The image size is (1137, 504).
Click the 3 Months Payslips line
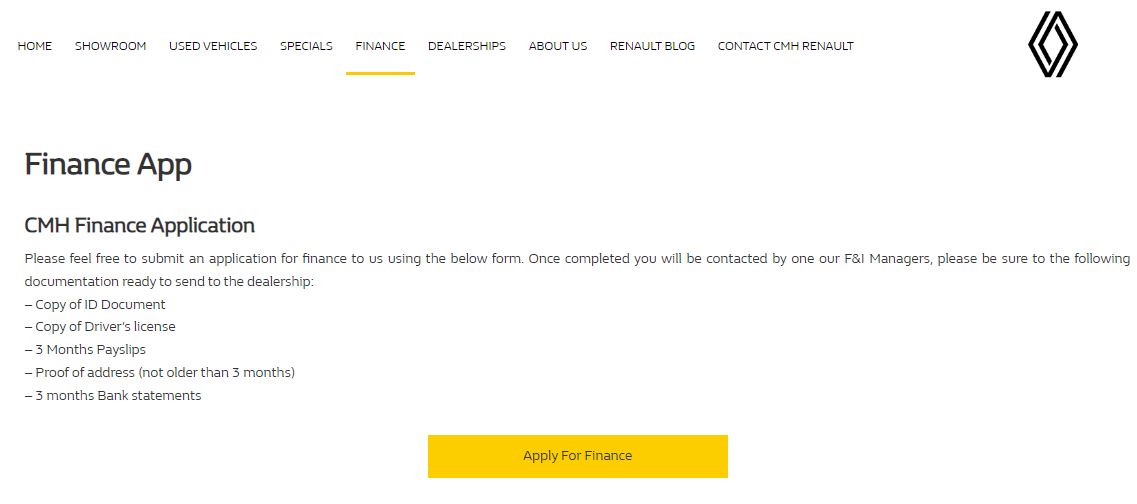[x=85, y=350]
